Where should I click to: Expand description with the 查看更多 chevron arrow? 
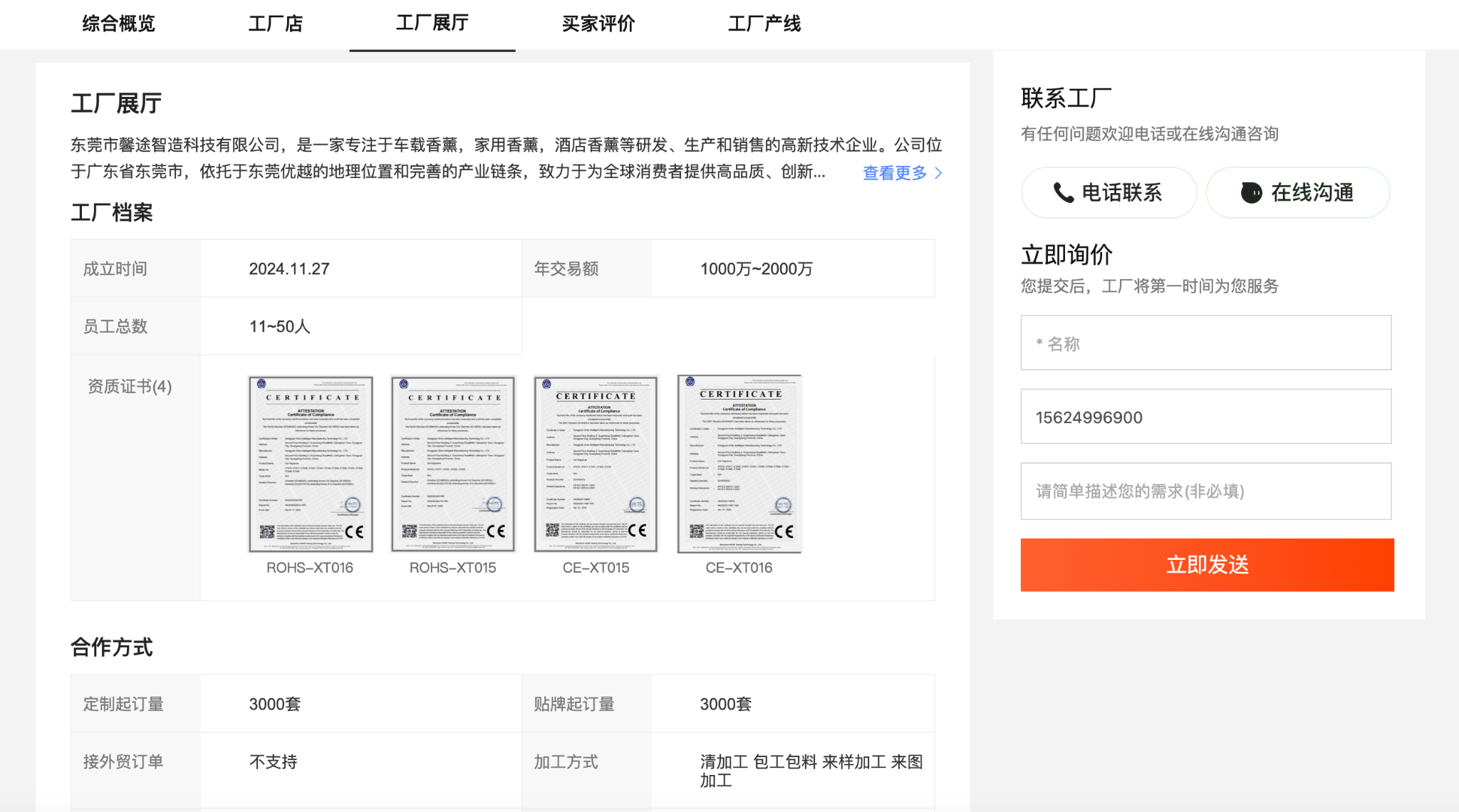pyautogui.click(x=938, y=173)
